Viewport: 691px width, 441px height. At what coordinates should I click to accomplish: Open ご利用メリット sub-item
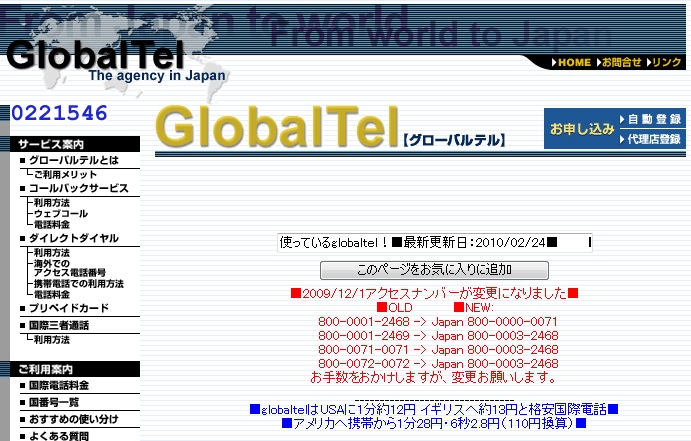[65, 174]
